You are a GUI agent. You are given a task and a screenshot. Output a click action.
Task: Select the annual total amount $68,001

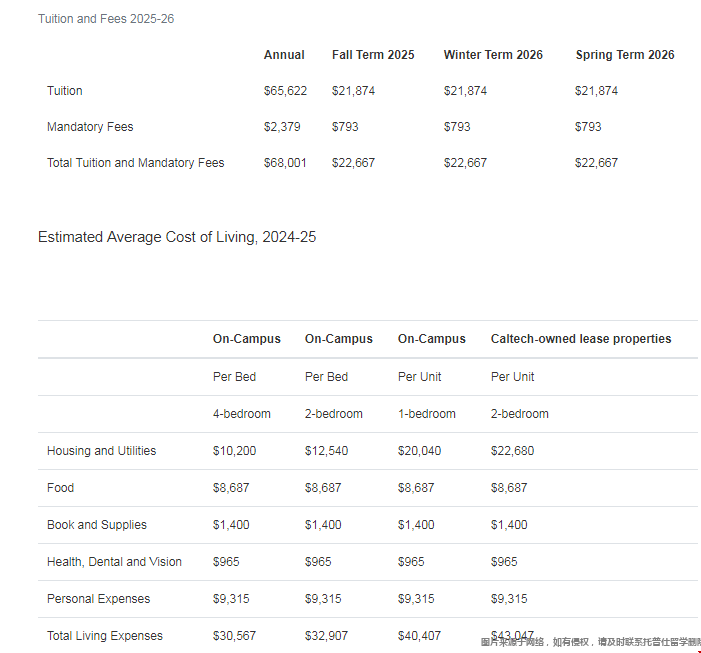(285, 163)
